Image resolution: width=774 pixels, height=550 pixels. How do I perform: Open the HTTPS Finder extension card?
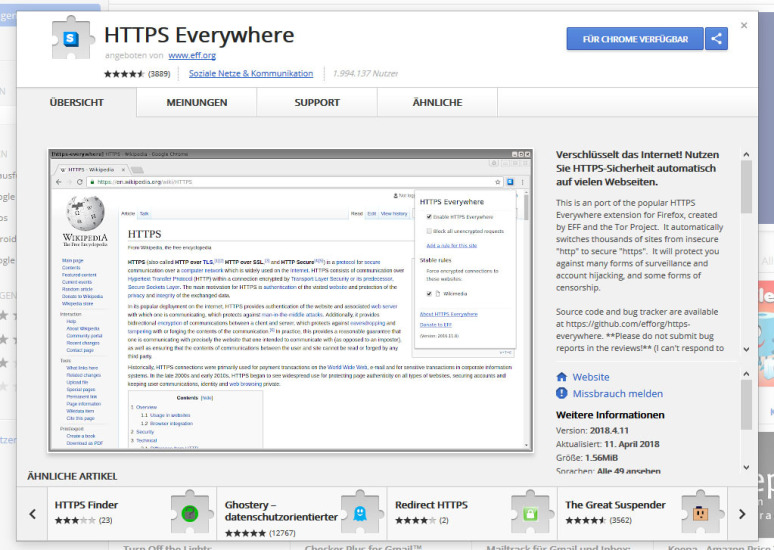click(x=132, y=513)
